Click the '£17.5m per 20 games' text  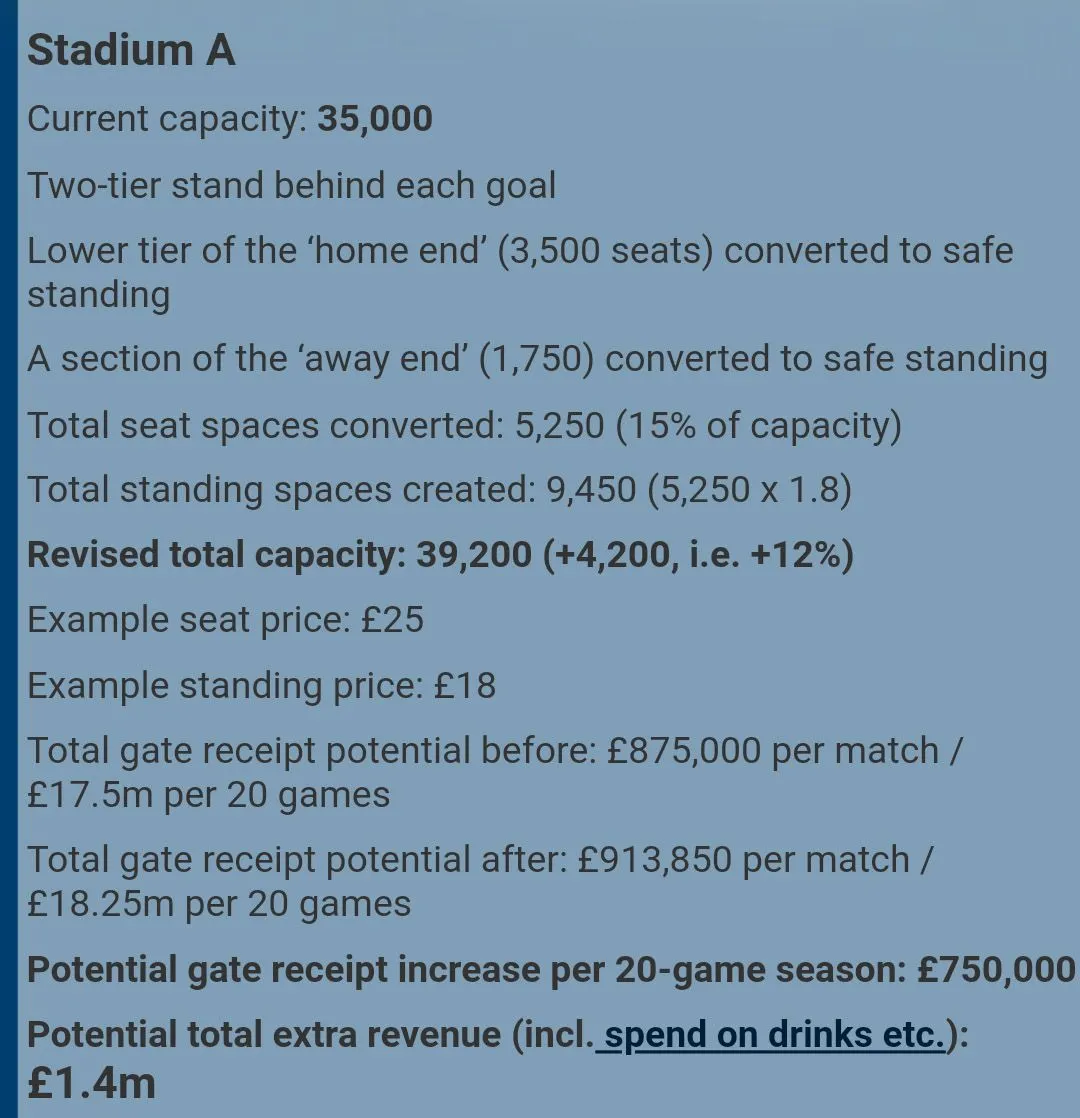(x=208, y=796)
